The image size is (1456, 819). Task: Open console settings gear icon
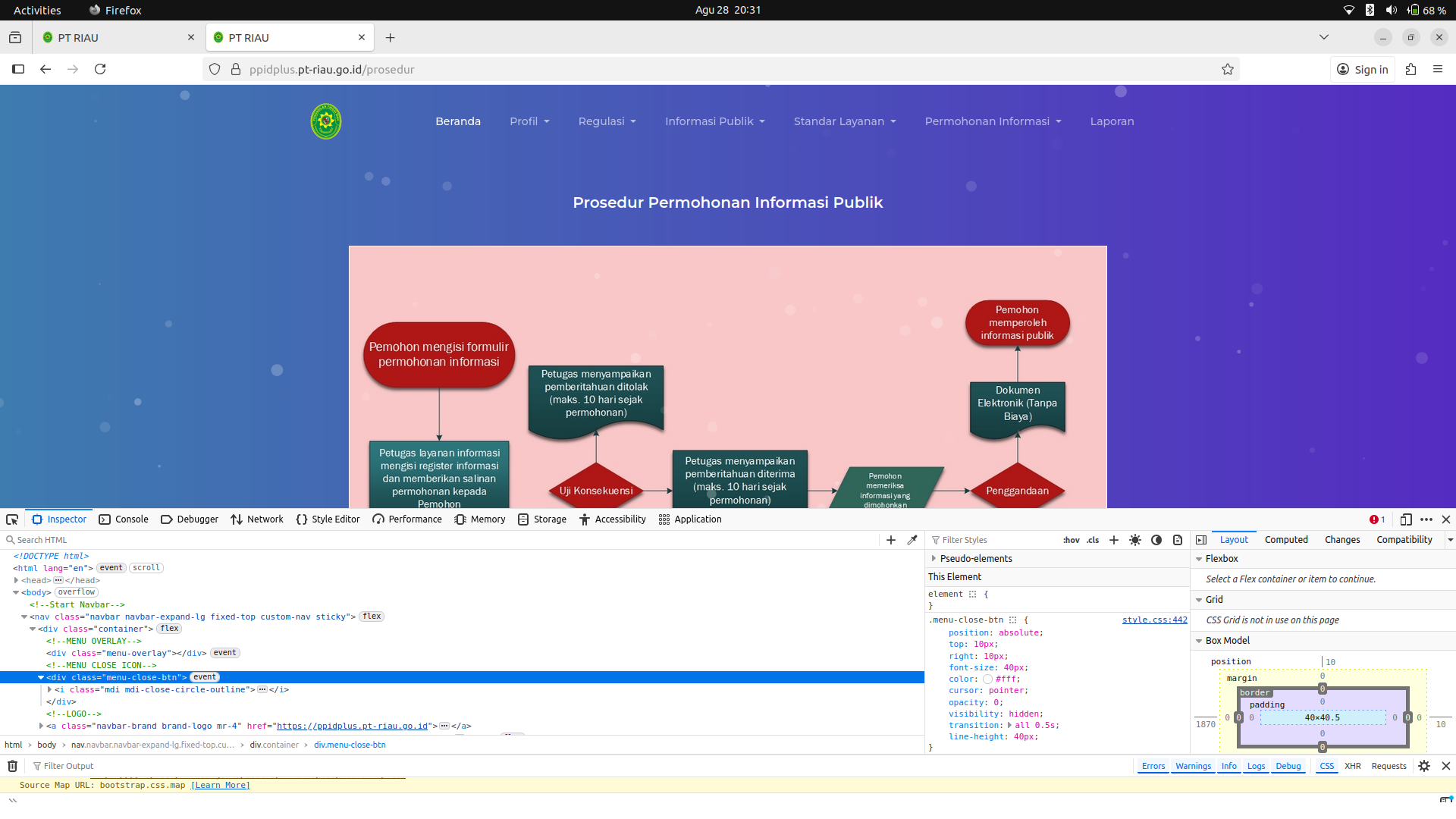pos(1424,766)
